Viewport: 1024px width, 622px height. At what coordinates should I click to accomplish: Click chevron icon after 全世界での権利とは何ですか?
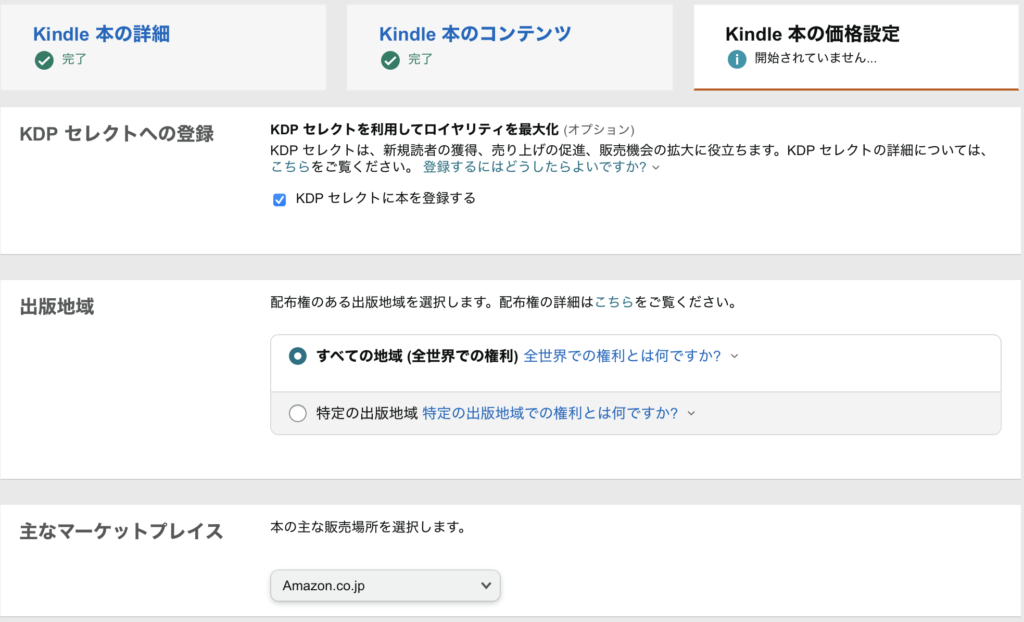pos(734,356)
